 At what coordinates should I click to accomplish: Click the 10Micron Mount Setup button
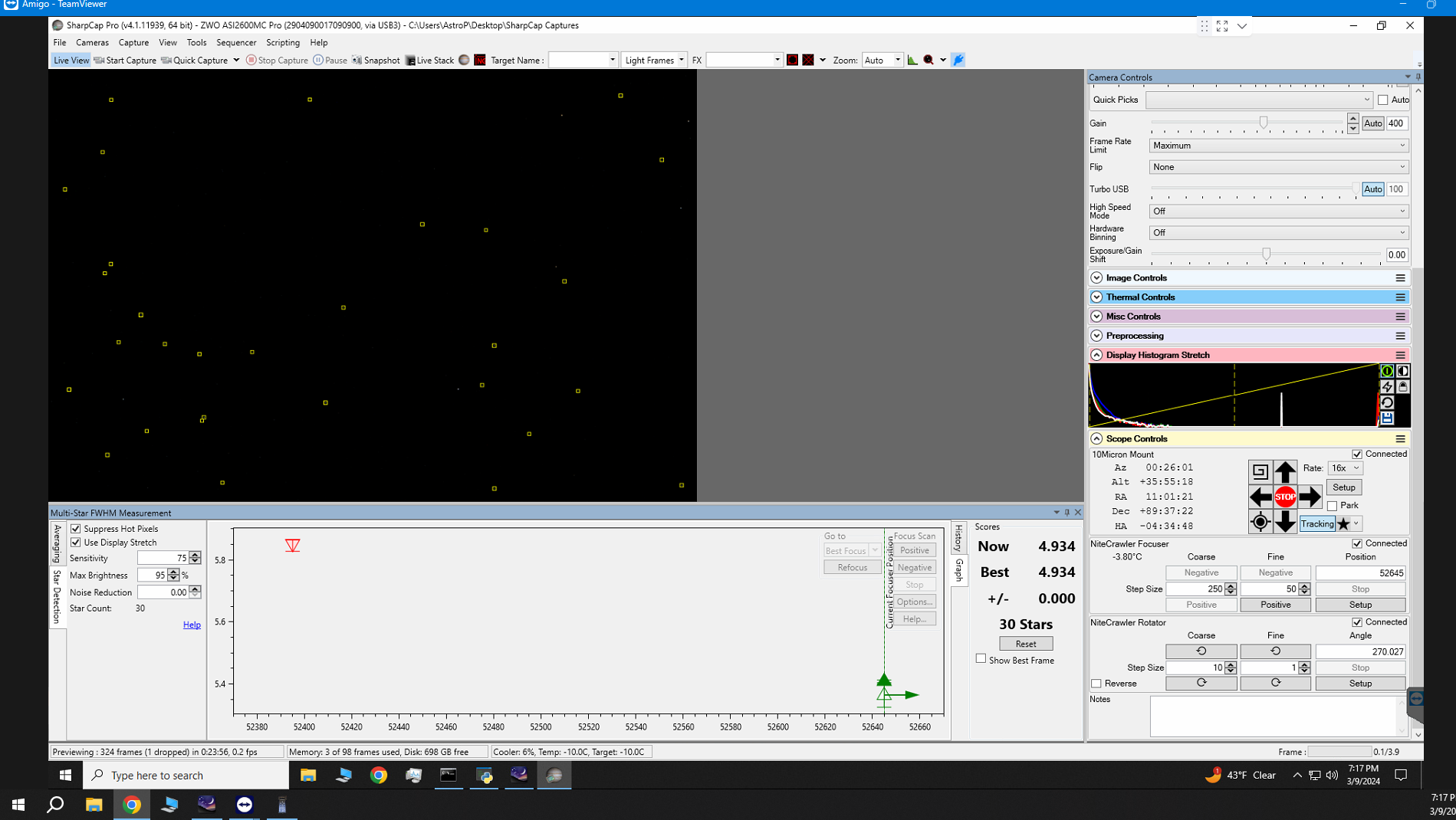1344,487
